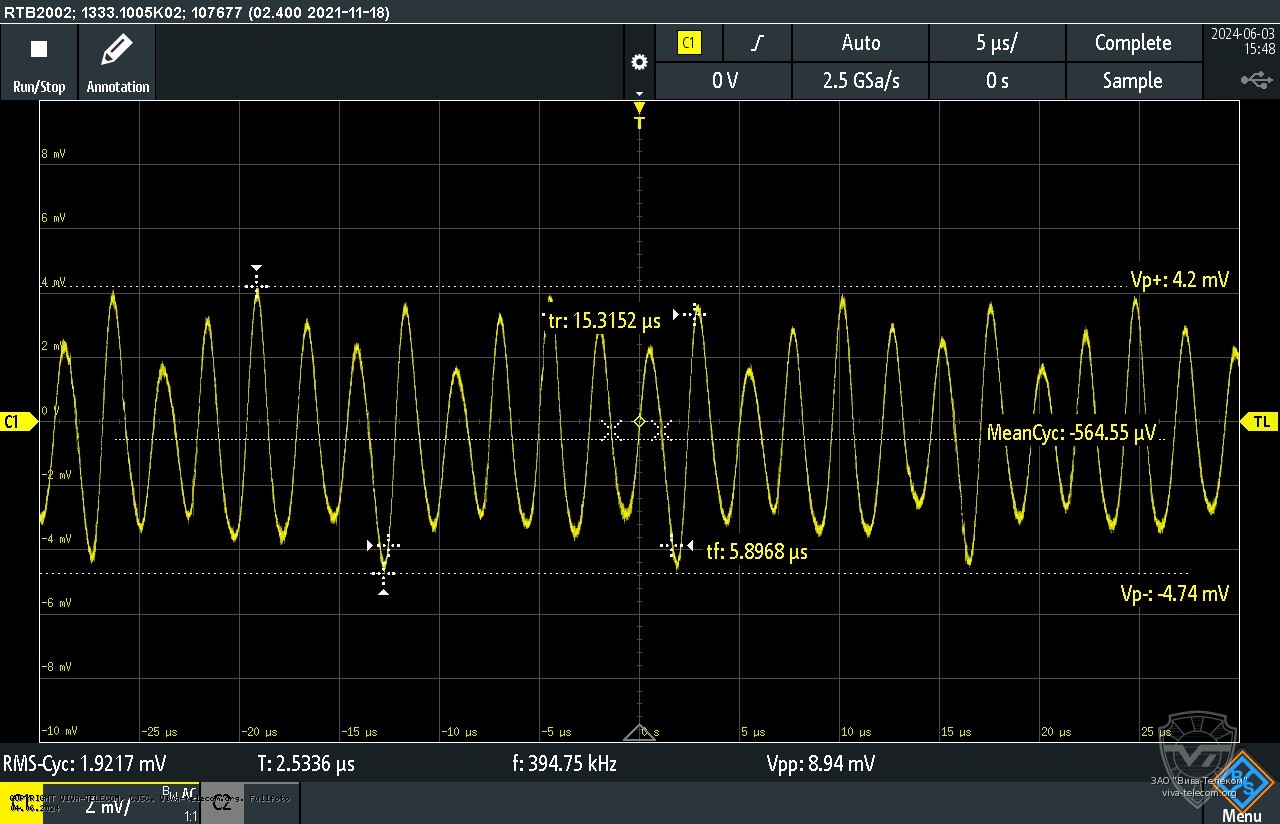Click the 0 V trigger level value
Viewport: 1280px width, 824px height.
pyautogui.click(x=724, y=81)
